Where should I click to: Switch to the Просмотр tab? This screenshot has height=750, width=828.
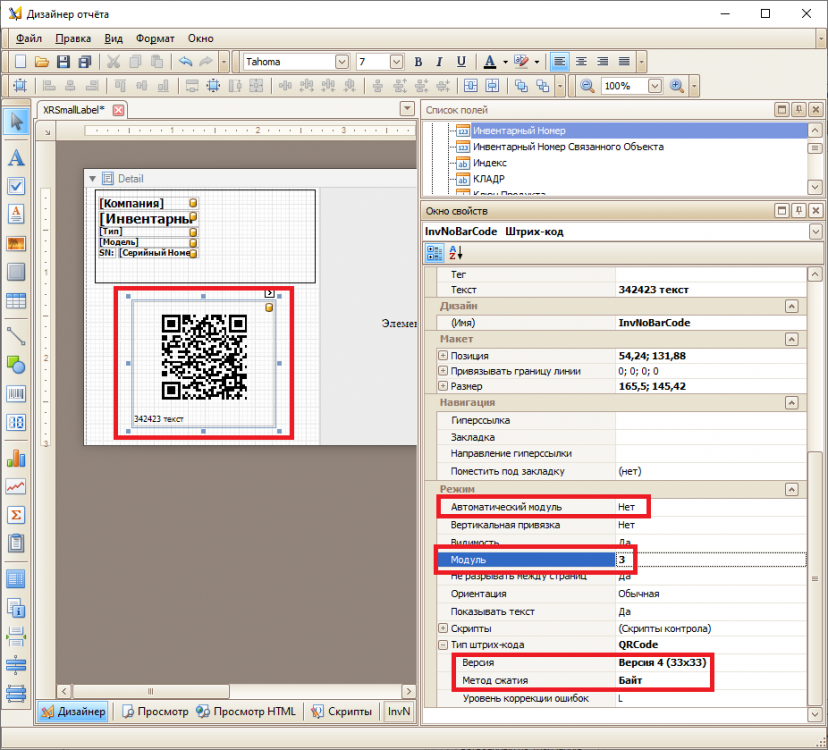point(155,711)
